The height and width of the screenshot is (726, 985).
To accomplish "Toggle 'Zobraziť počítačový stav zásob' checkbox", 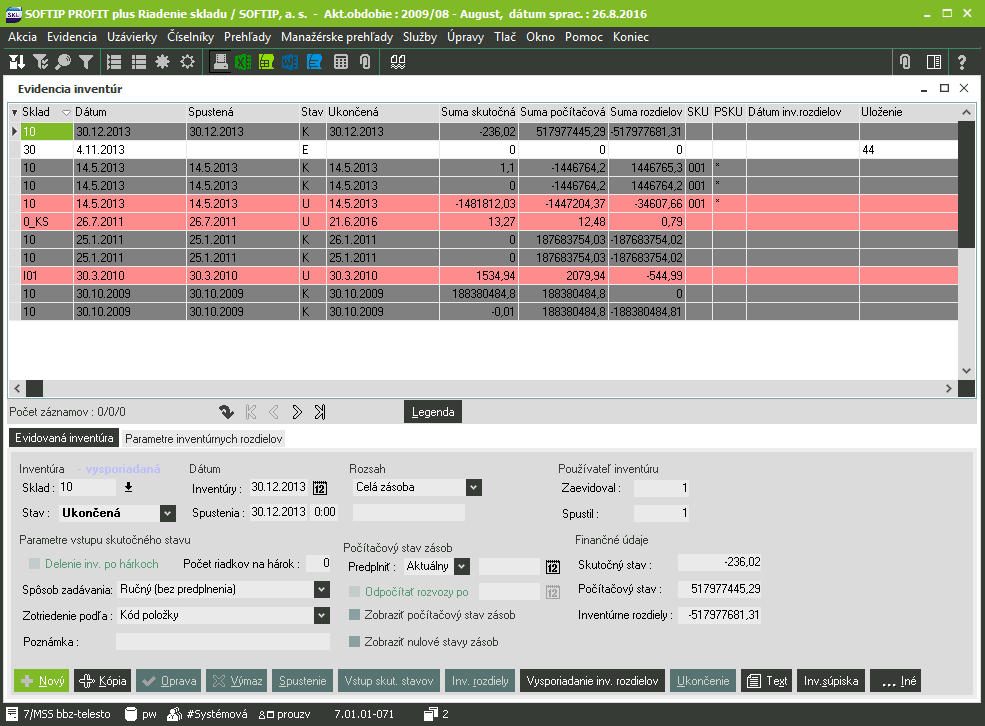I will click(x=354, y=615).
